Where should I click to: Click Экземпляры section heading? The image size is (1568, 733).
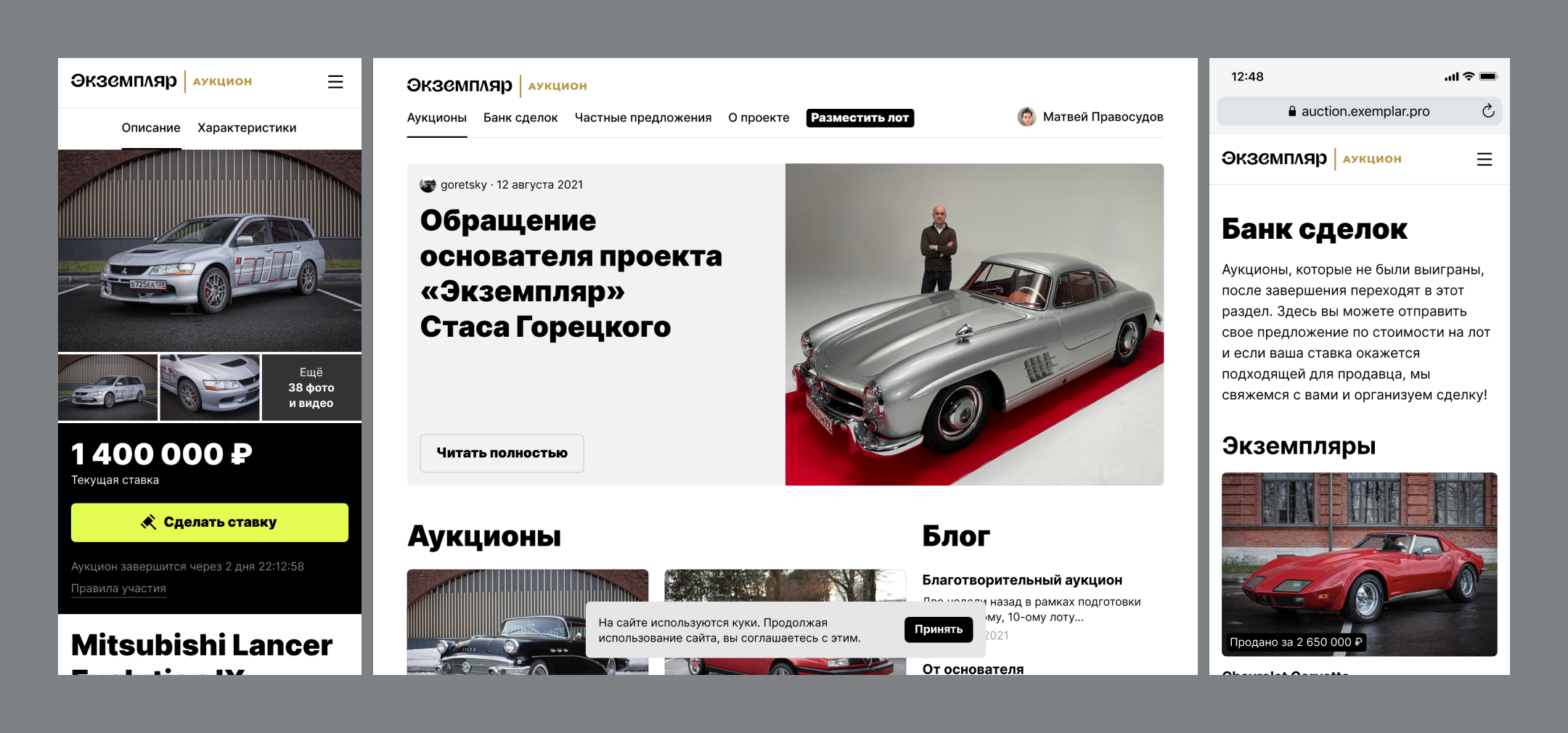(x=1299, y=446)
